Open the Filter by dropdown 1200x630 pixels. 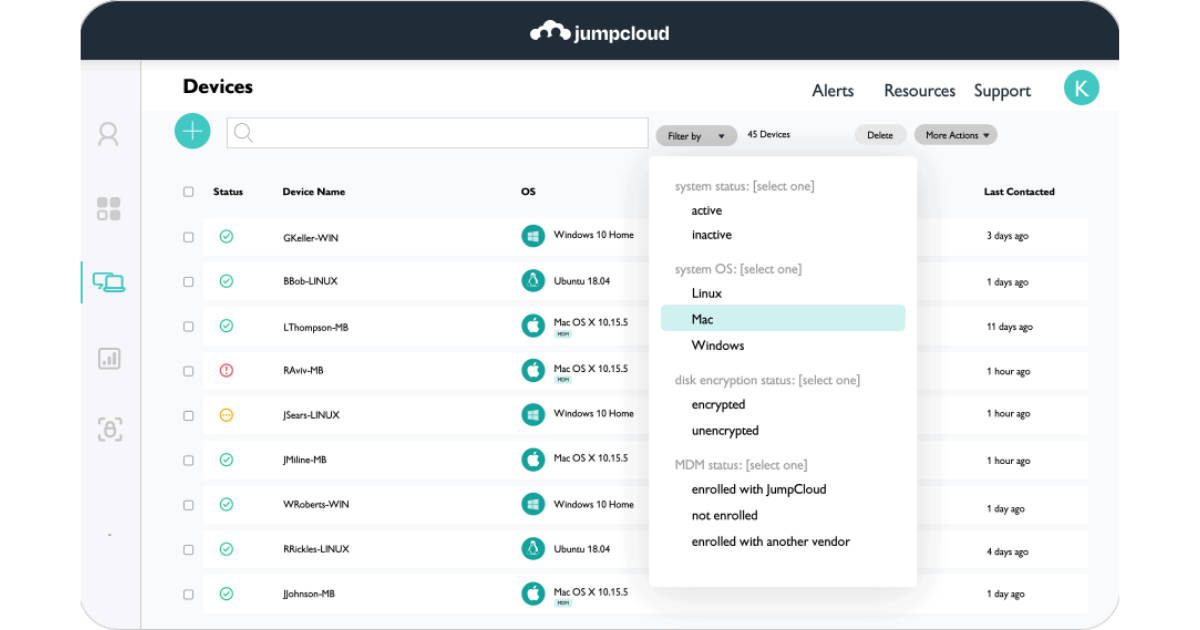click(696, 135)
